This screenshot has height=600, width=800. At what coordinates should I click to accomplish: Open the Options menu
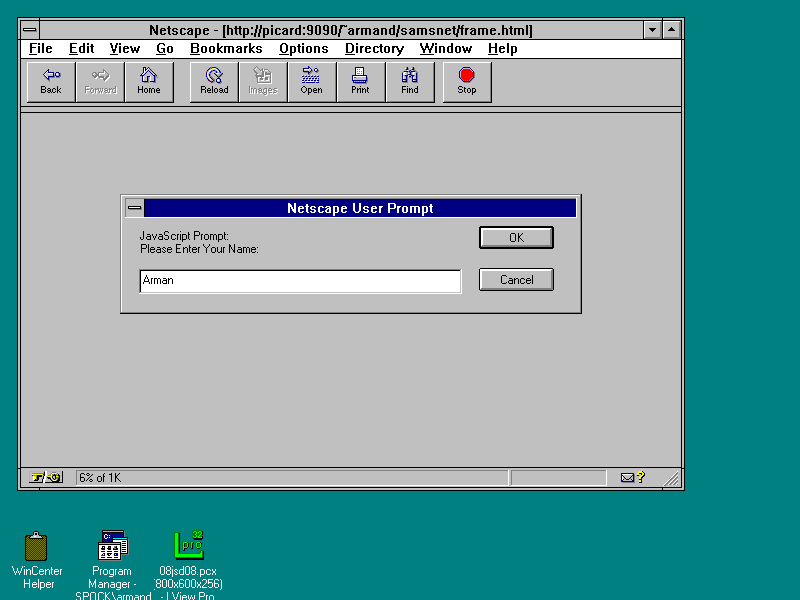303,48
